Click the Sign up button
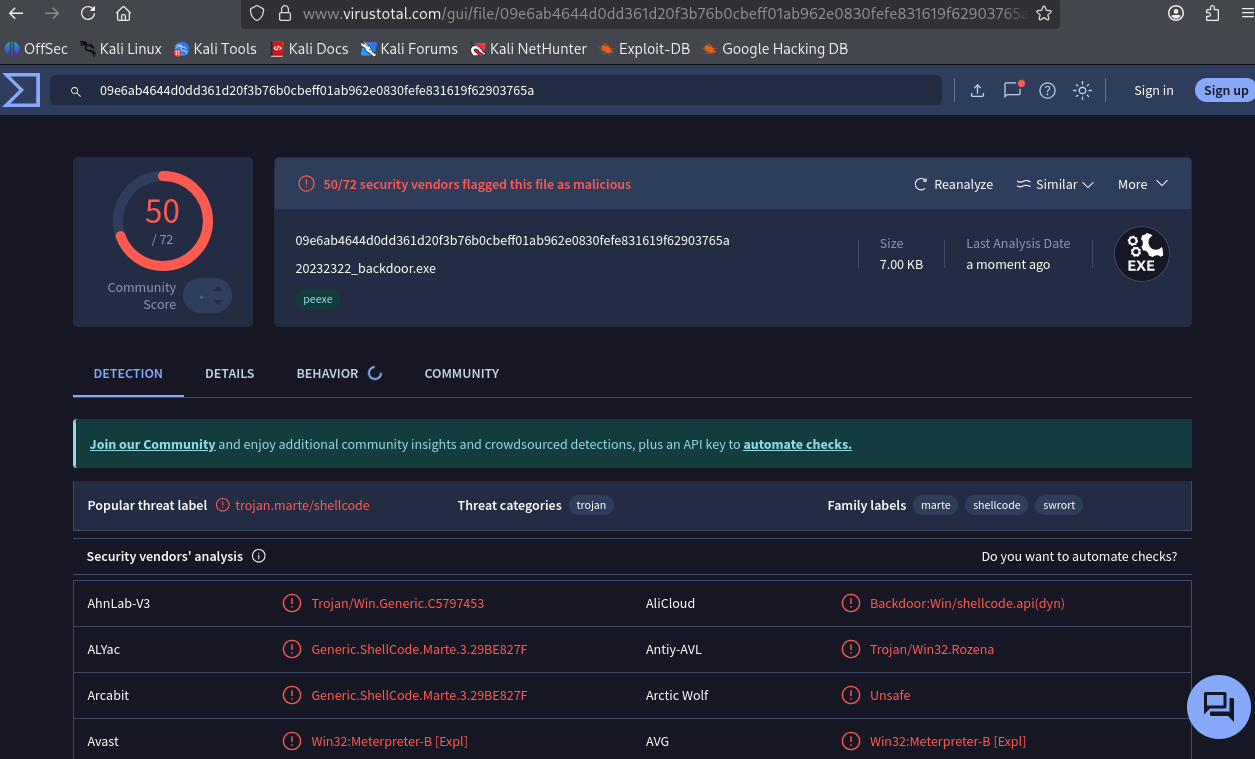Viewport: 1255px width, 759px height. (1225, 90)
